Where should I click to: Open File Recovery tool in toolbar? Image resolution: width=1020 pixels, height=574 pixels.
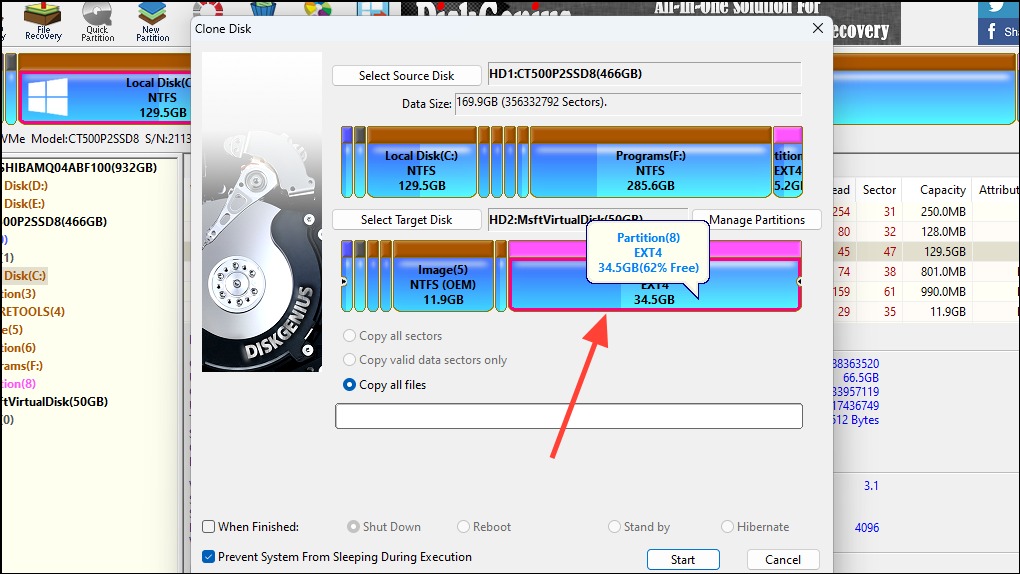pyautogui.click(x=43, y=21)
